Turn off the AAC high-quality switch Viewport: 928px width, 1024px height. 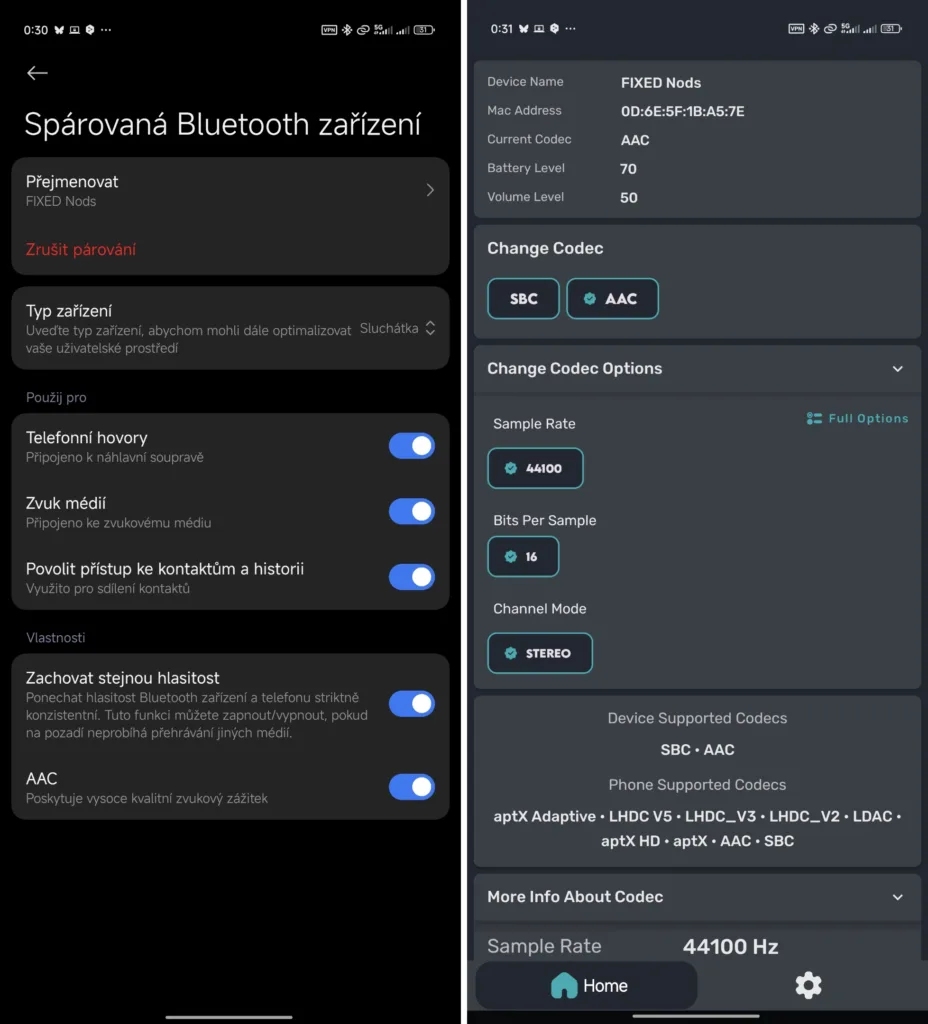411,787
